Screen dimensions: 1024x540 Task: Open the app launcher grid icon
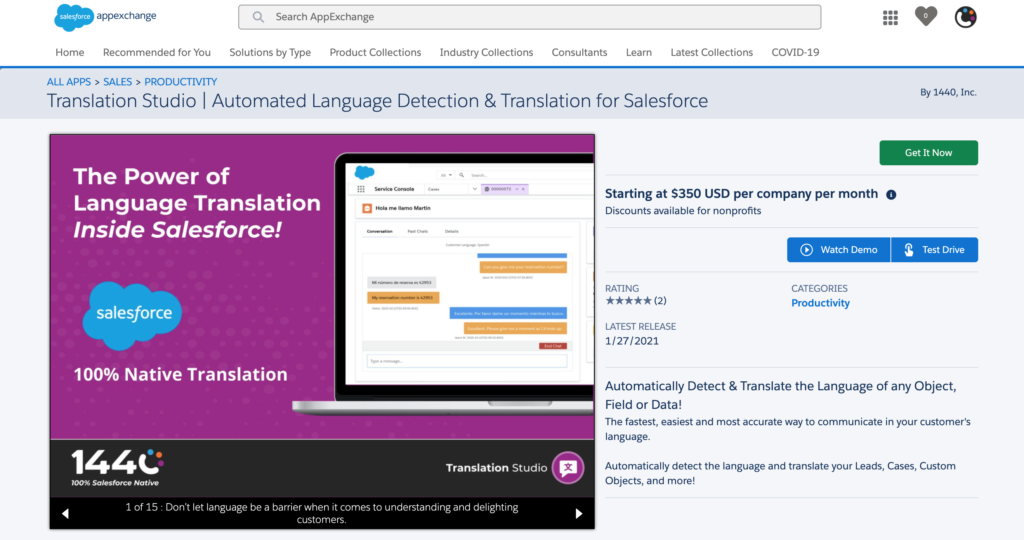click(890, 18)
